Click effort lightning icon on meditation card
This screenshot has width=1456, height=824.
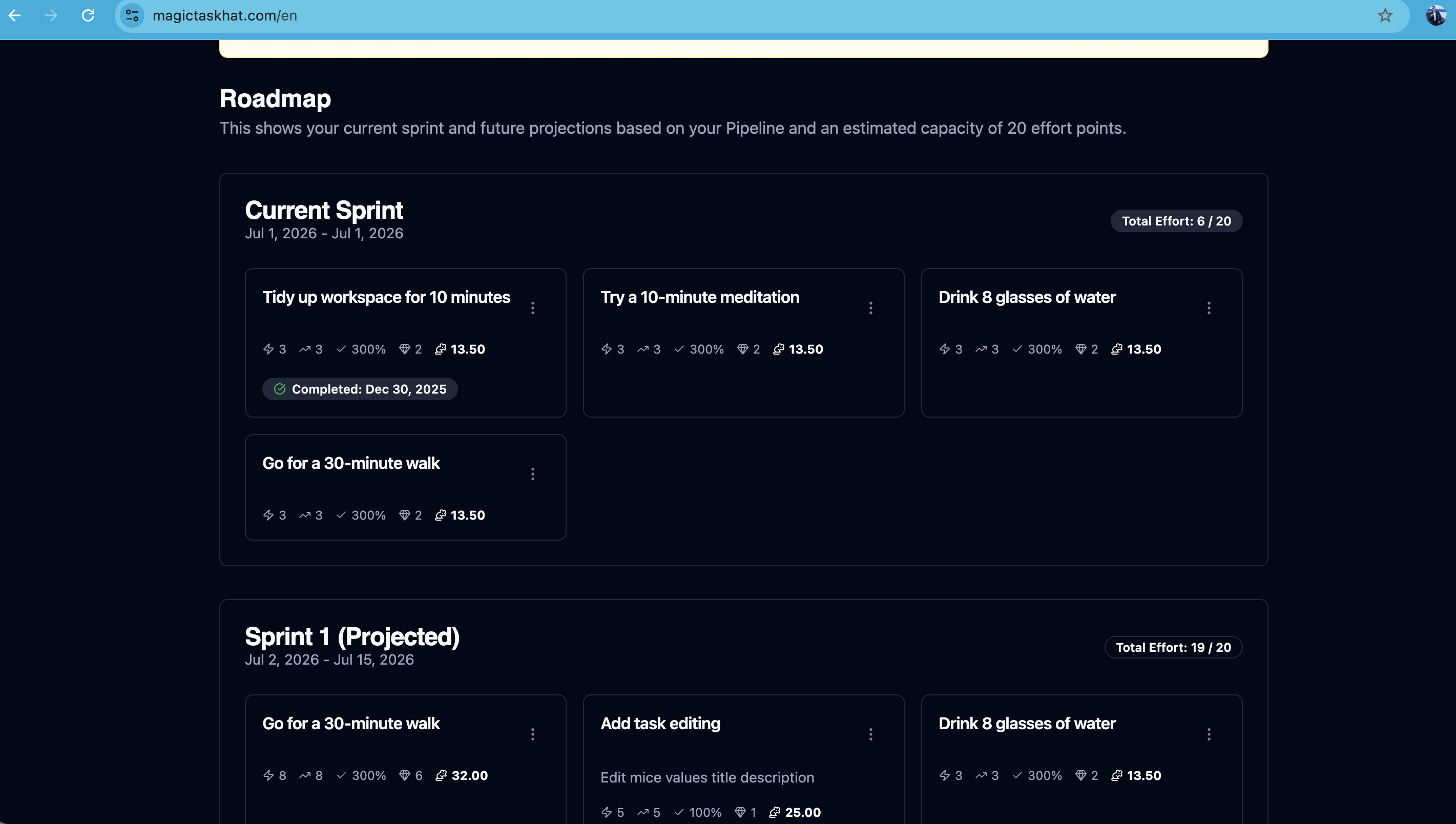[x=607, y=348]
